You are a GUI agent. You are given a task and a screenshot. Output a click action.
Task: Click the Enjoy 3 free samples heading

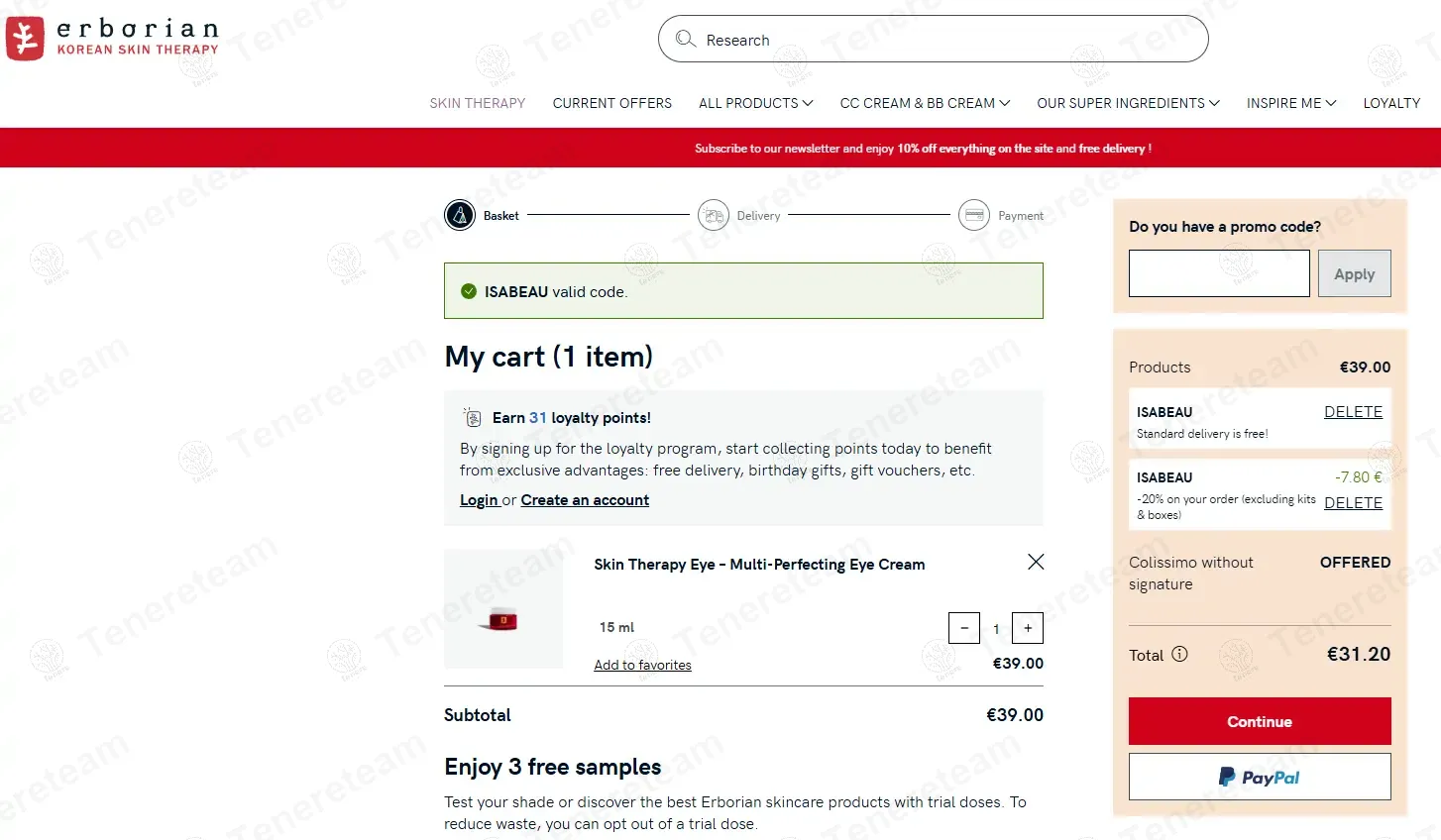[553, 768]
